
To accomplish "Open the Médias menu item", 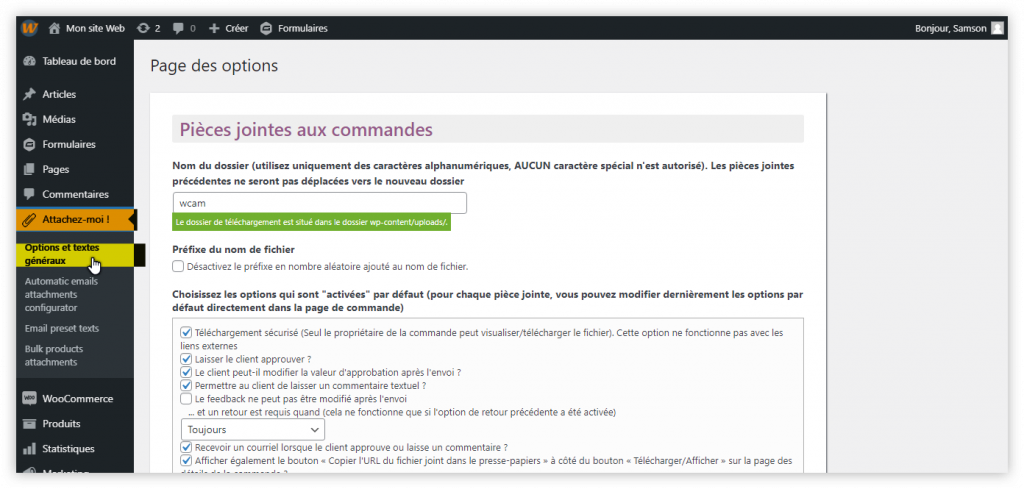I will point(59,119).
